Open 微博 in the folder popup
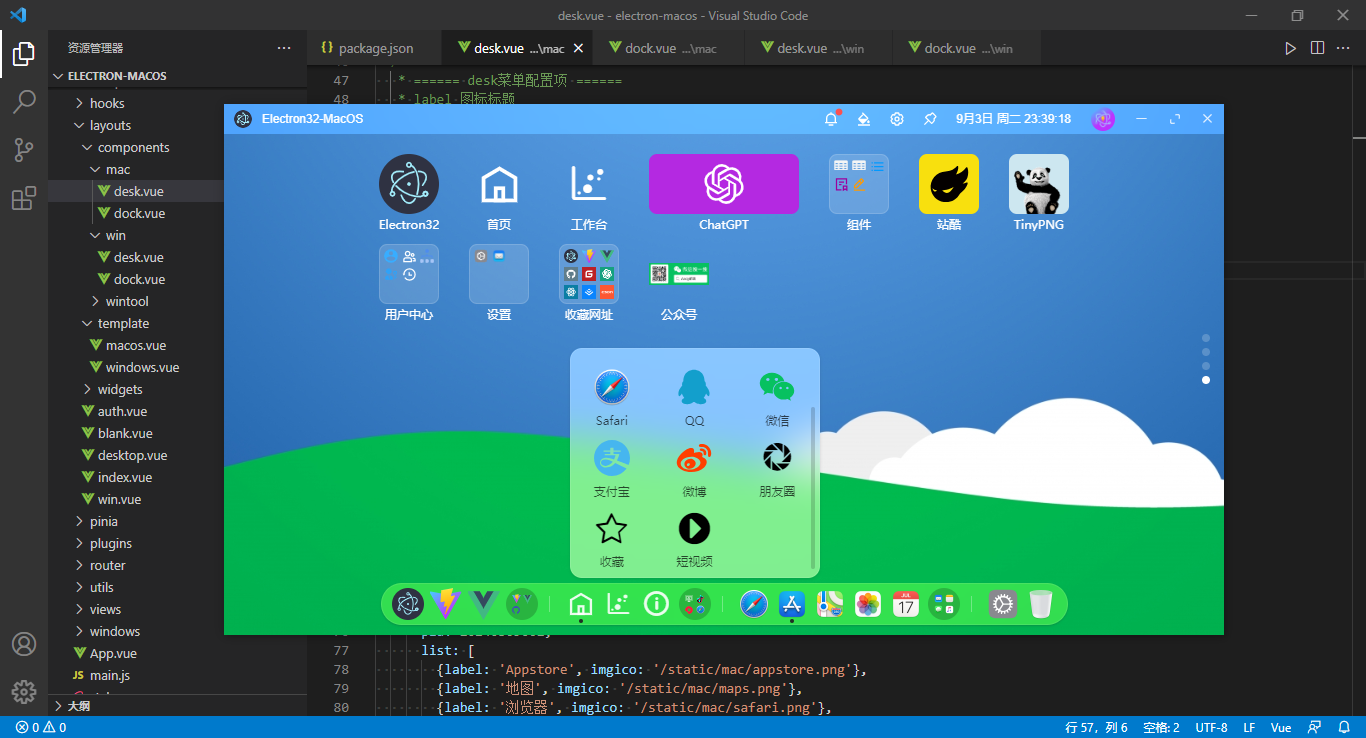 694,458
